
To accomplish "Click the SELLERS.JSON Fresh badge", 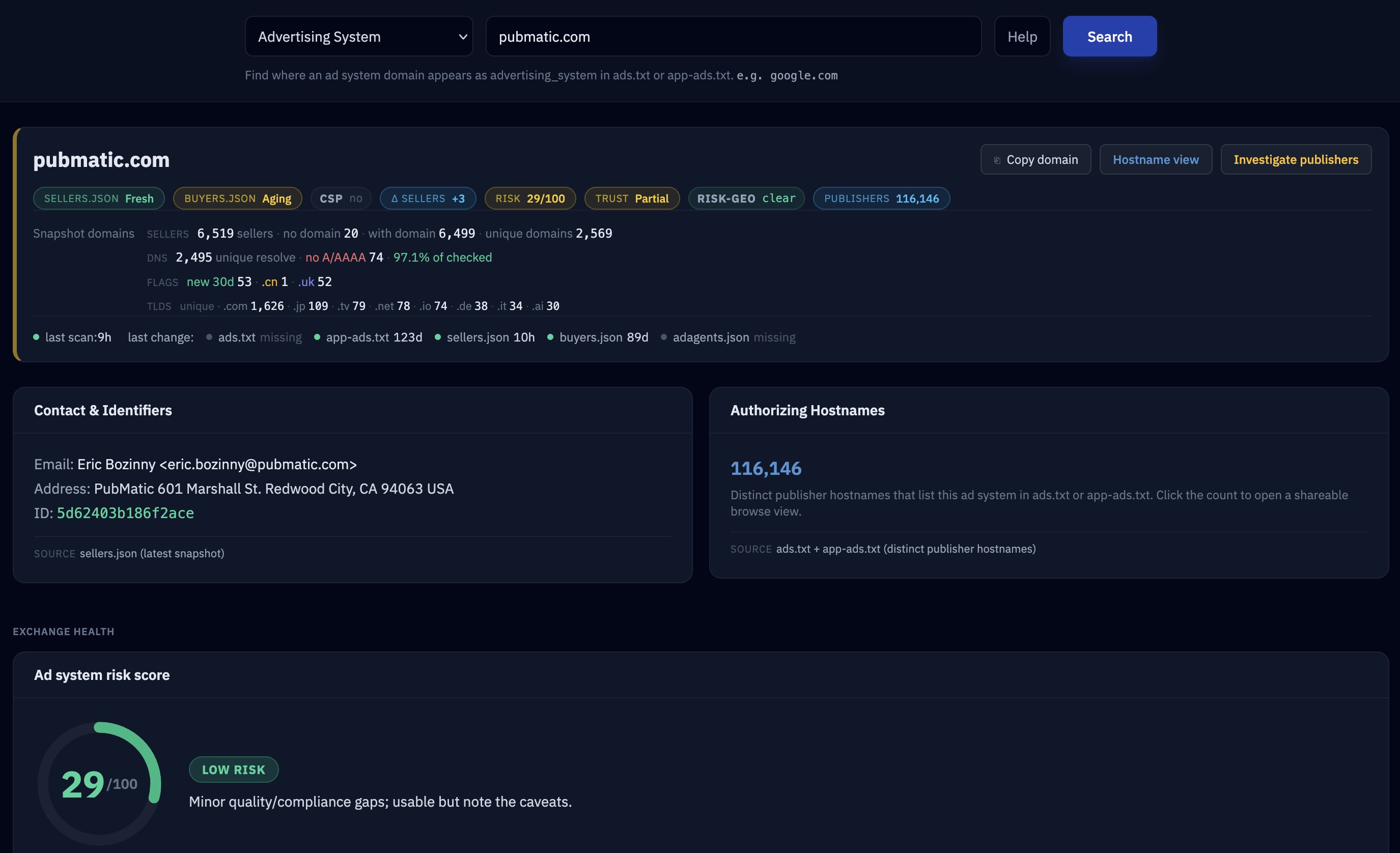I will click(99, 198).
